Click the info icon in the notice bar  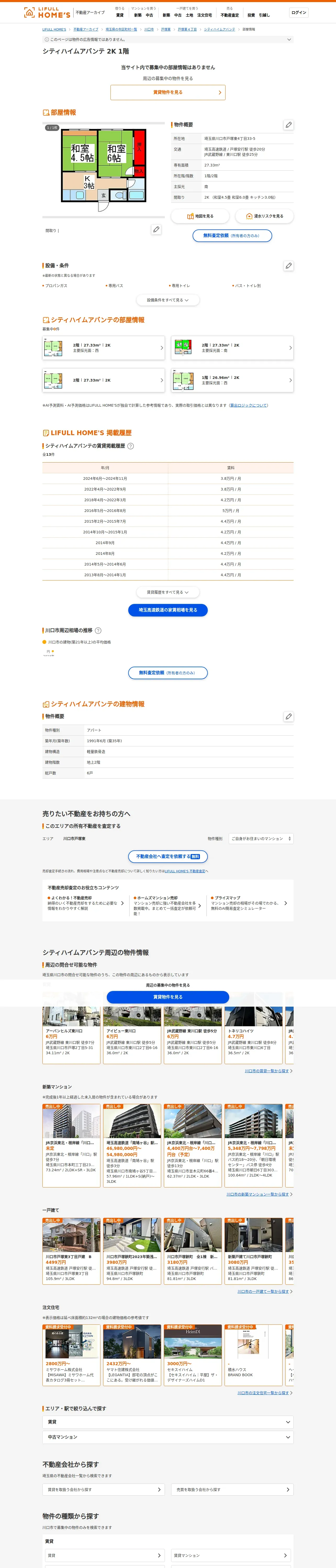(x=46, y=39)
